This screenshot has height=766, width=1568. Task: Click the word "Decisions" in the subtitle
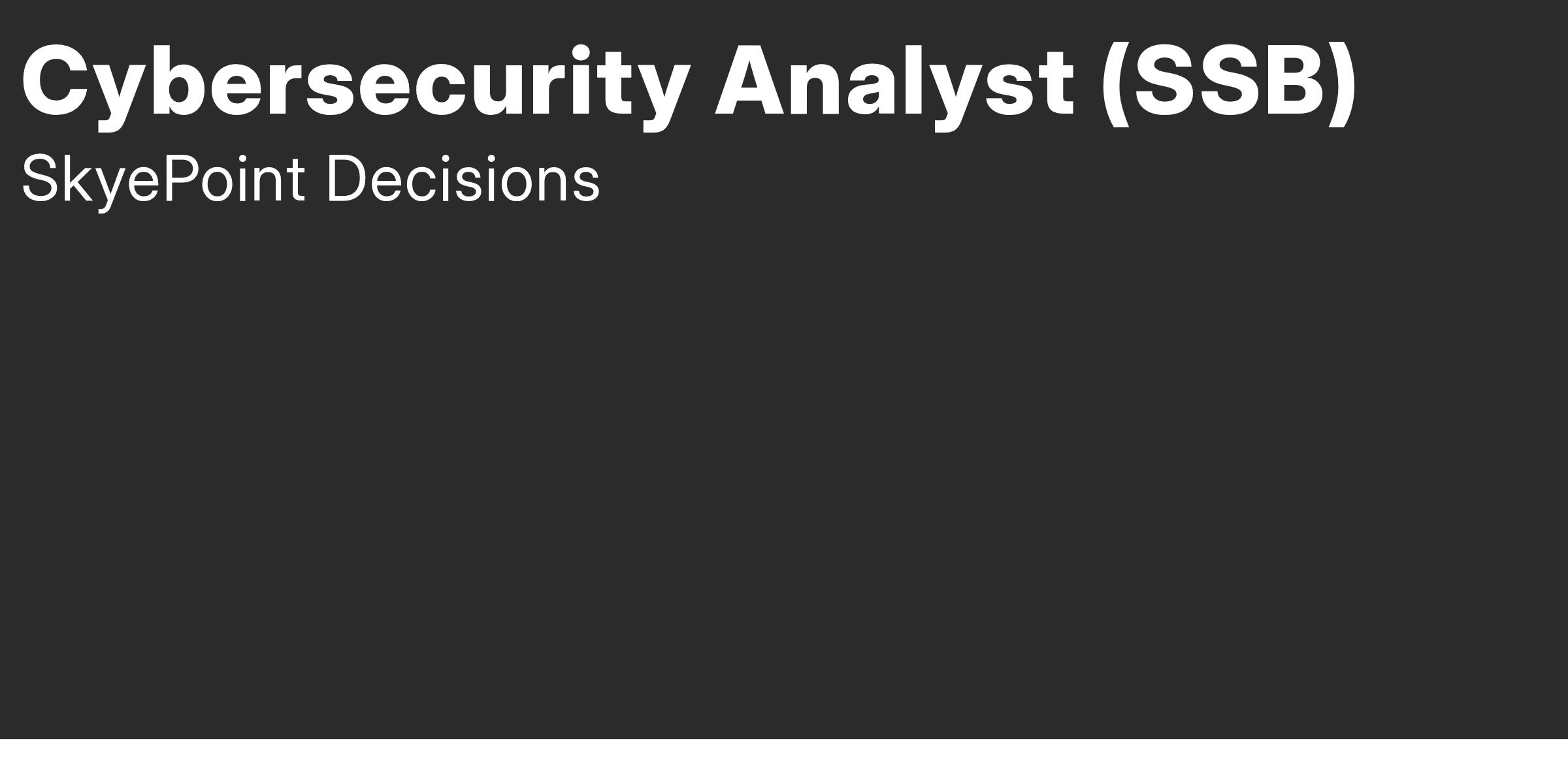463,180
